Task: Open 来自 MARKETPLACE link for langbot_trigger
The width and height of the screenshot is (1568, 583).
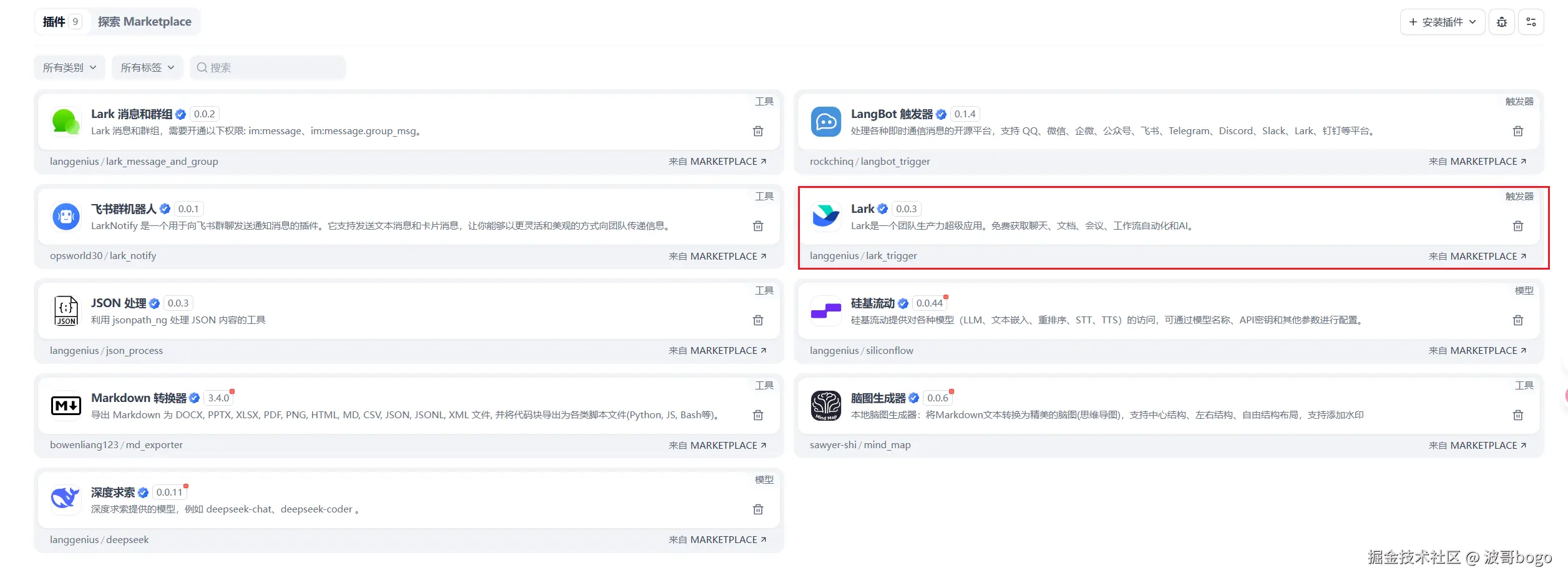Action: pyautogui.click(x=1478, y=162)
